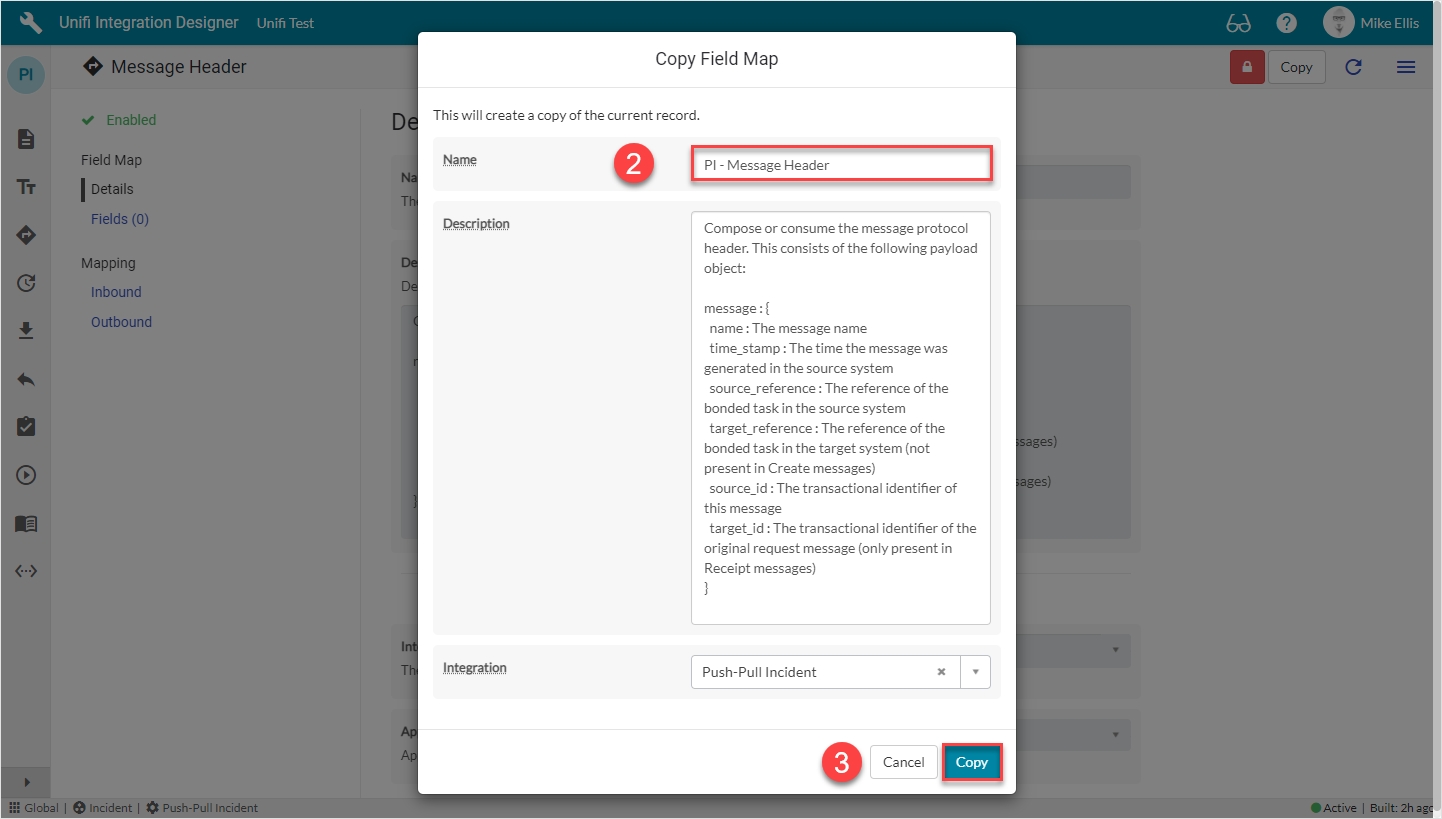Cancel the Copy Field Map dialog

click(x=903, y=762)
